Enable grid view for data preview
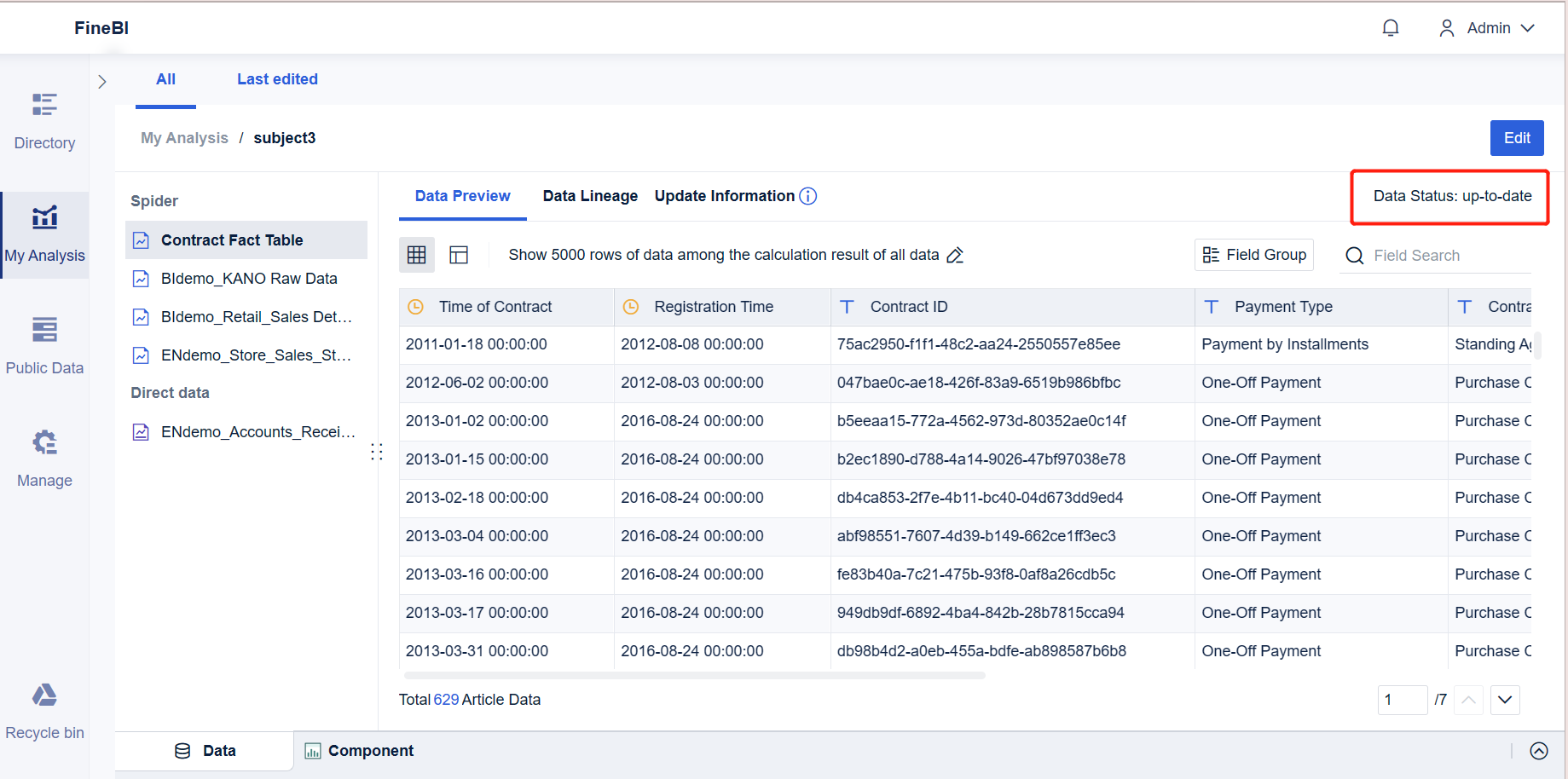 (417, 254)
